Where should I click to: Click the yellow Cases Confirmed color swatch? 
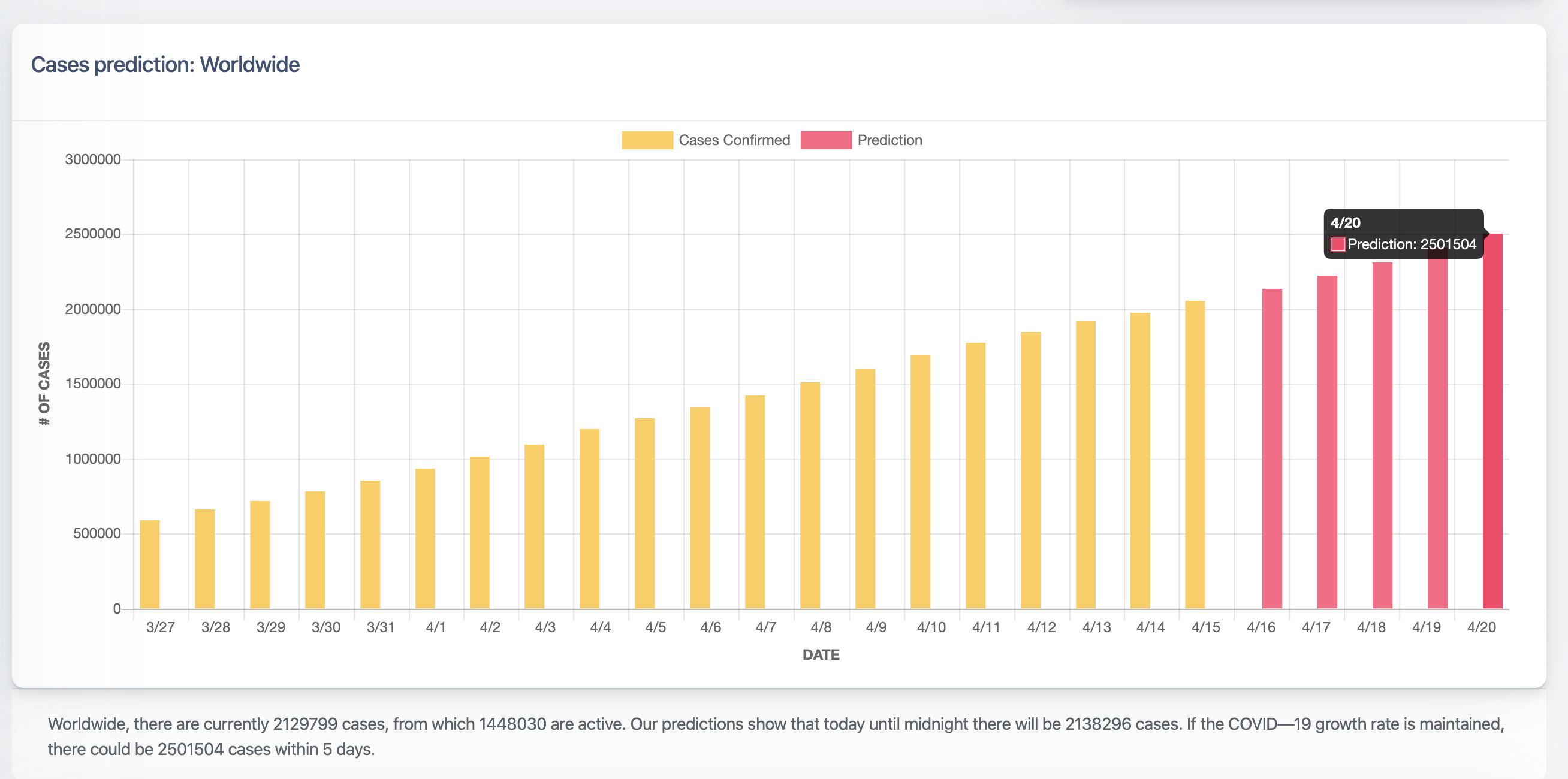click(x=647, y=140)
